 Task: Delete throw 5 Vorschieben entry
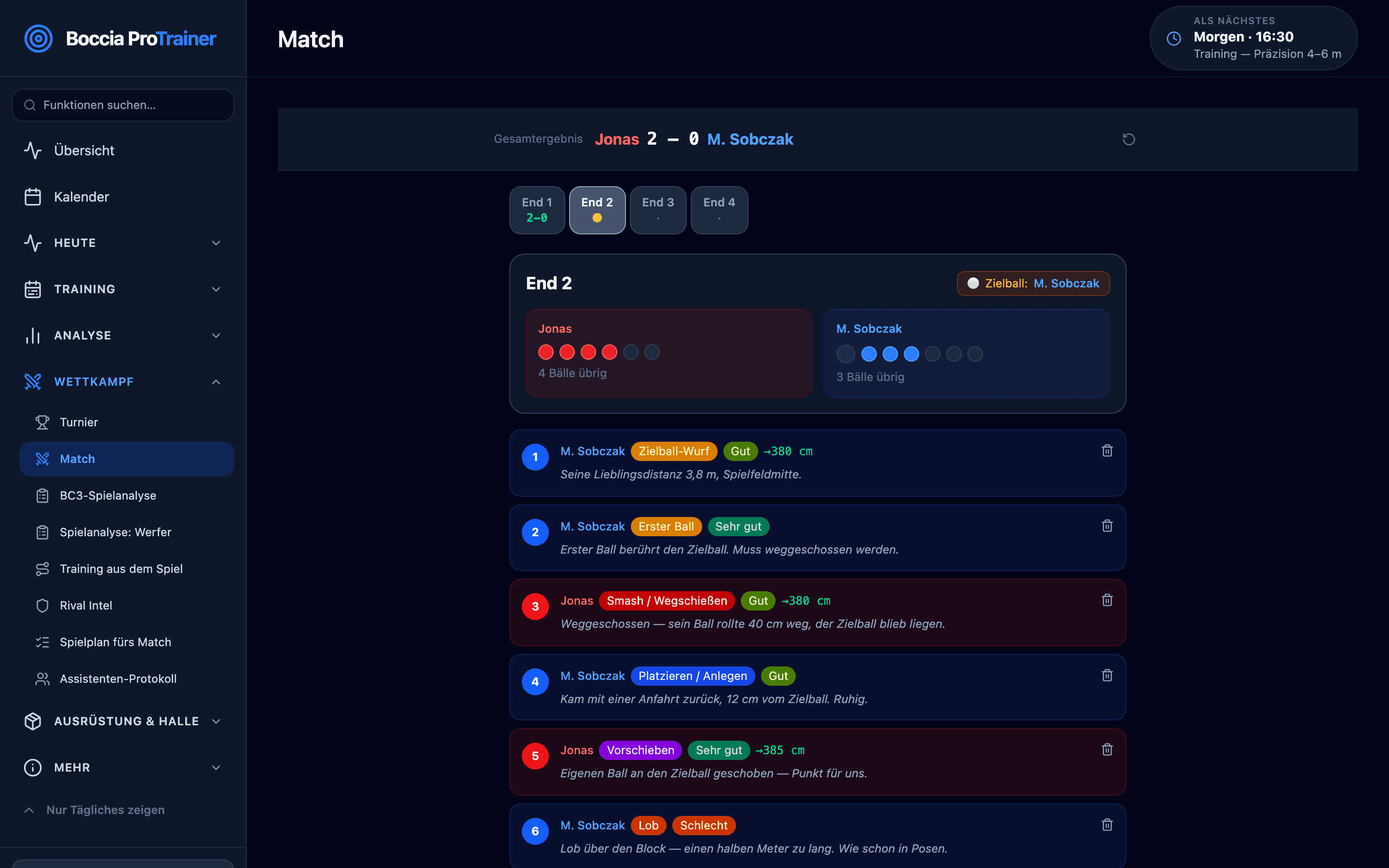(x=1107, y=749)
